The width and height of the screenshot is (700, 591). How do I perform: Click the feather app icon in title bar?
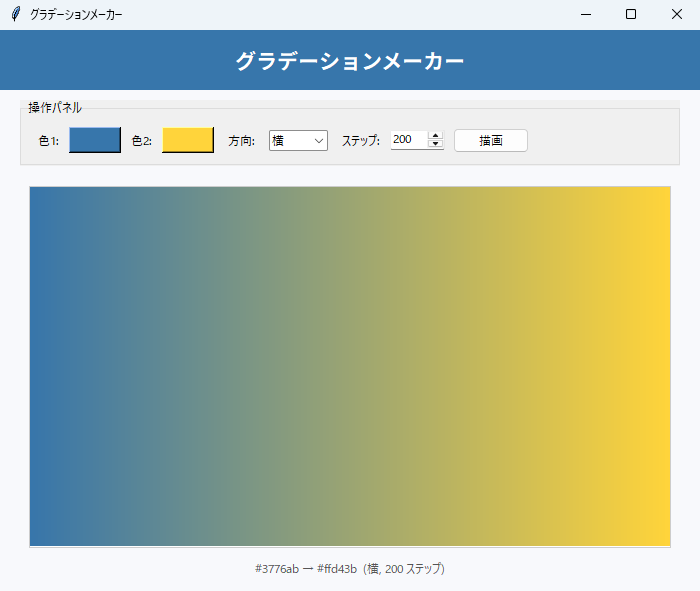click(x=16, y=14)
